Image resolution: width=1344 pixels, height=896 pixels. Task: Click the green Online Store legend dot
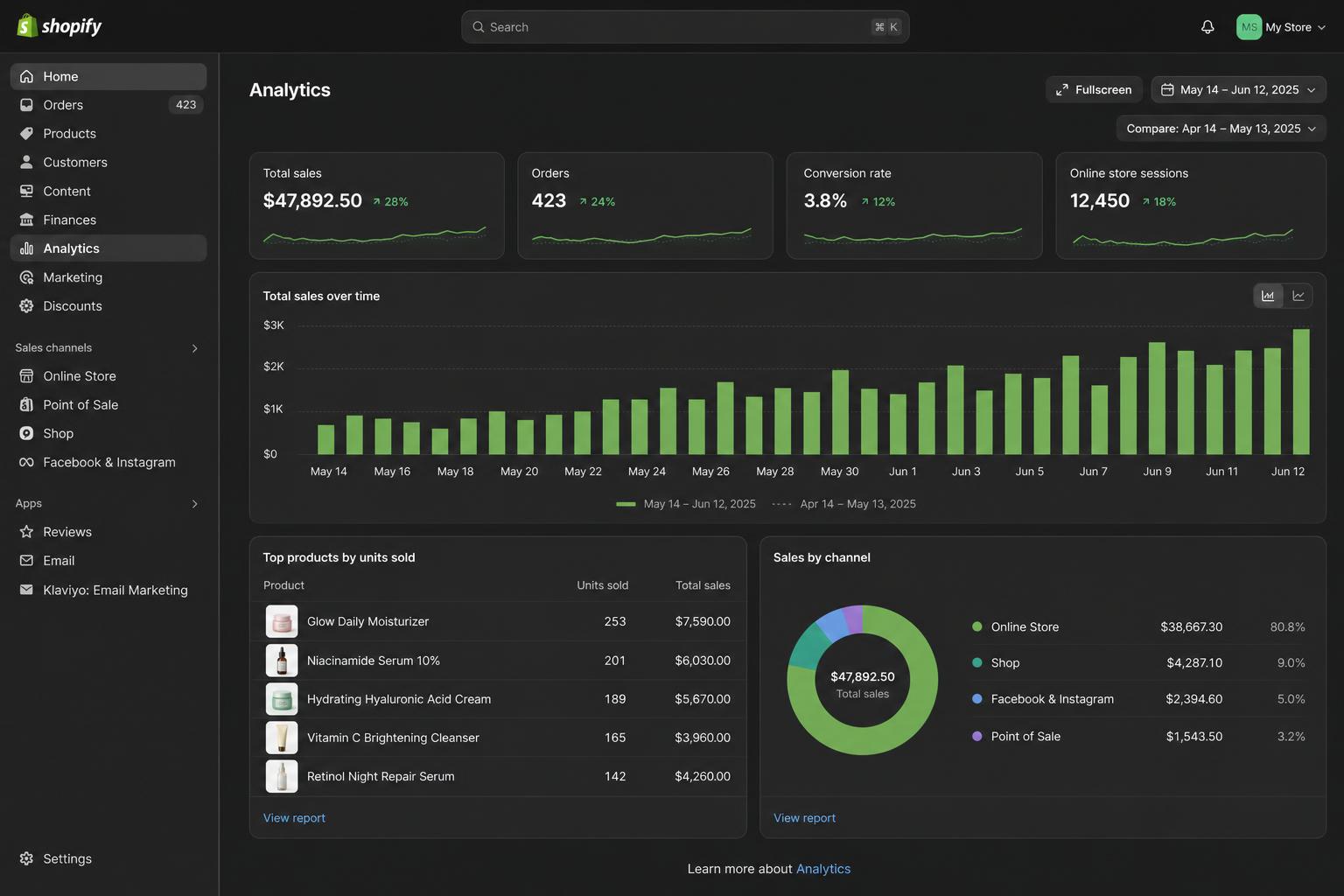pyautogui.click(x=977, y=626)
